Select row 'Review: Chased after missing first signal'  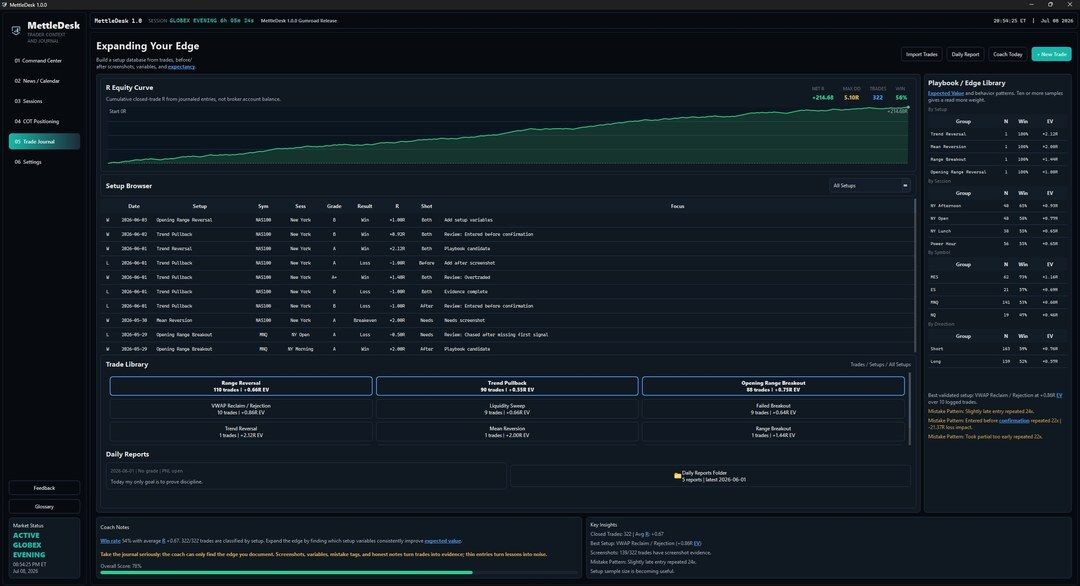[508, 335]
